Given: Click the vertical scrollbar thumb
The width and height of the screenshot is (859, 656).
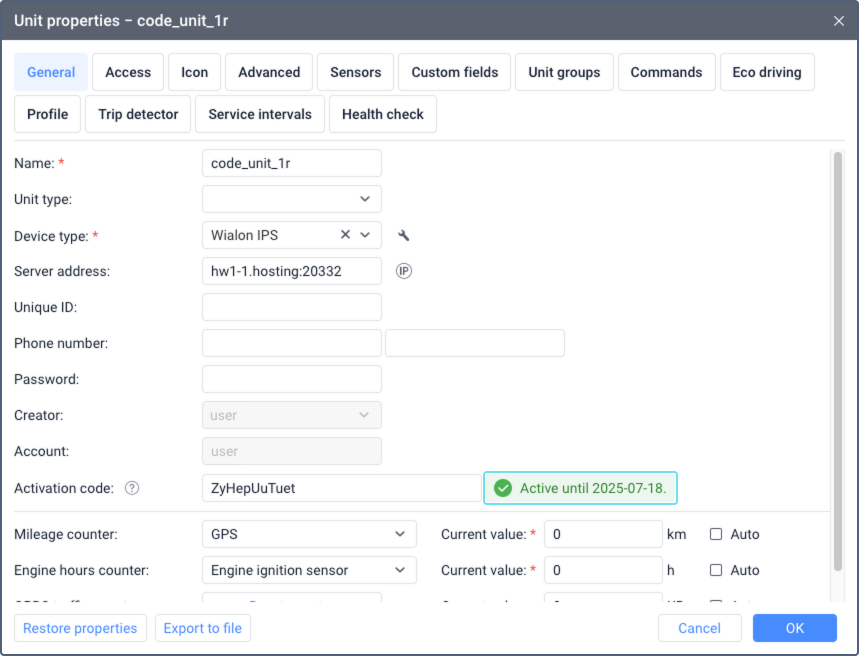Looking at the screenshot, I should tap(838, 362).
